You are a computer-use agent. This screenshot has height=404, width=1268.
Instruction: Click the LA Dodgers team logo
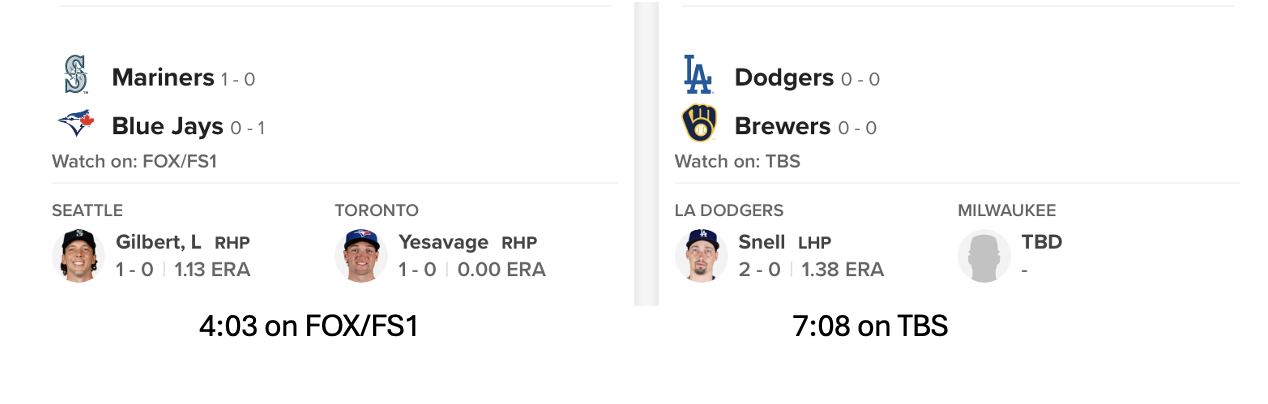698,77
